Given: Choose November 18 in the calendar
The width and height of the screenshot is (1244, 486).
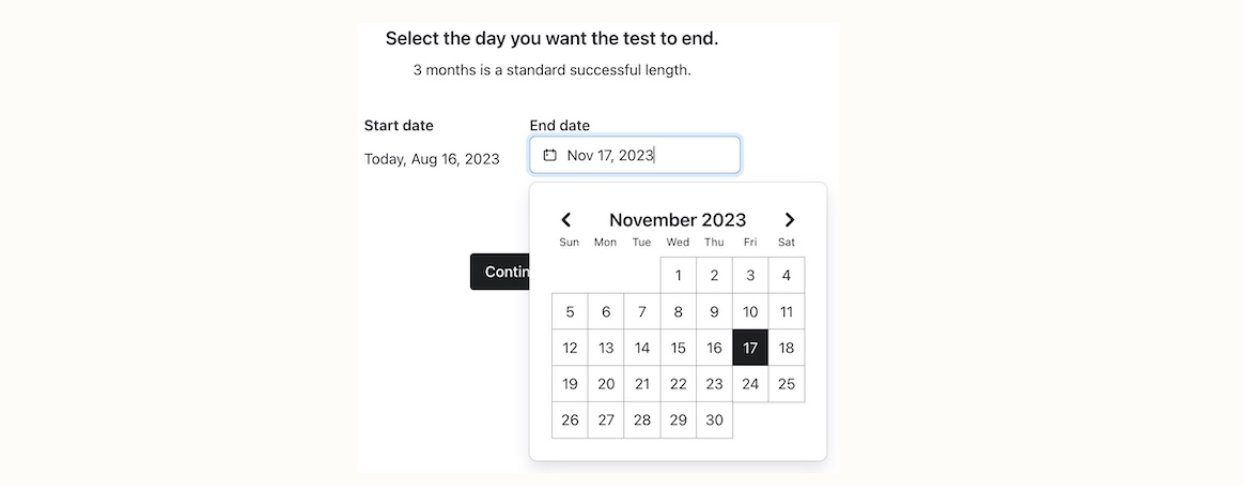Looking at the screenshot, I should pos(786,348).
